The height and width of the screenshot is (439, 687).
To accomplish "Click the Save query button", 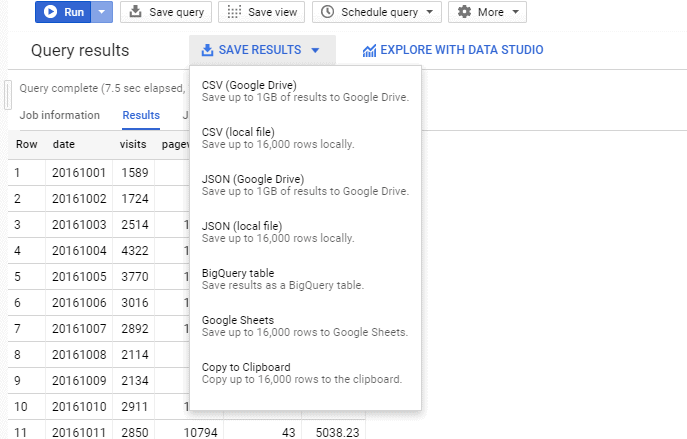I will tap(166, 12).
